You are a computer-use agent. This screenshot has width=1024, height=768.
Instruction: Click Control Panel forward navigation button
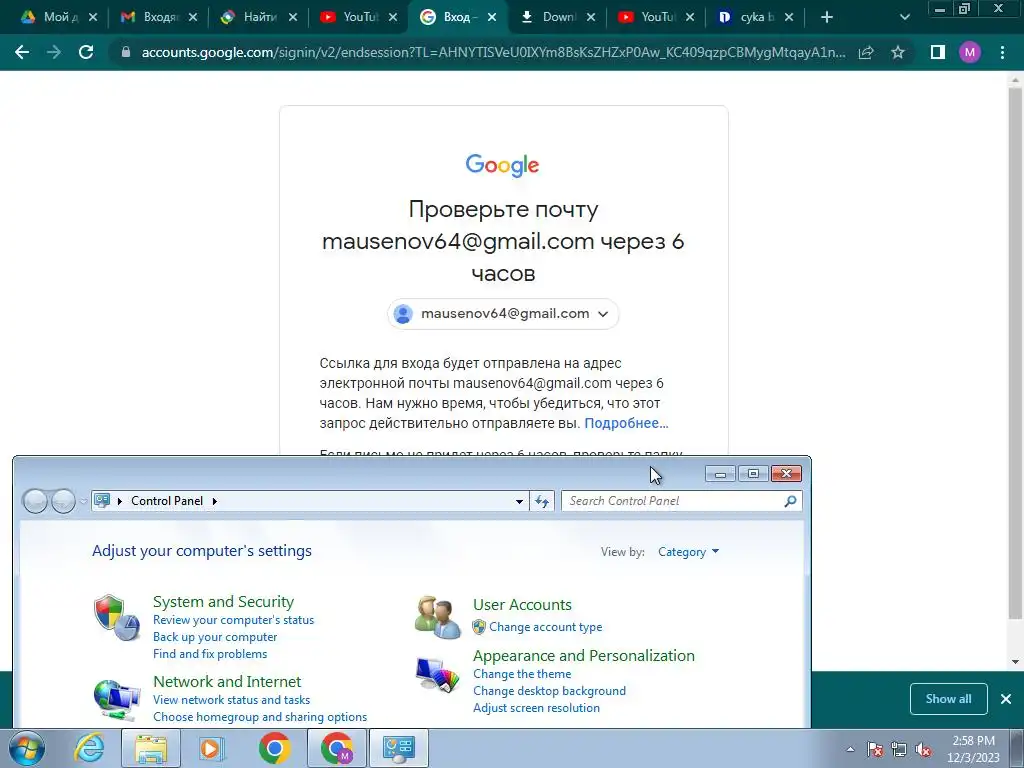point(63,502)
